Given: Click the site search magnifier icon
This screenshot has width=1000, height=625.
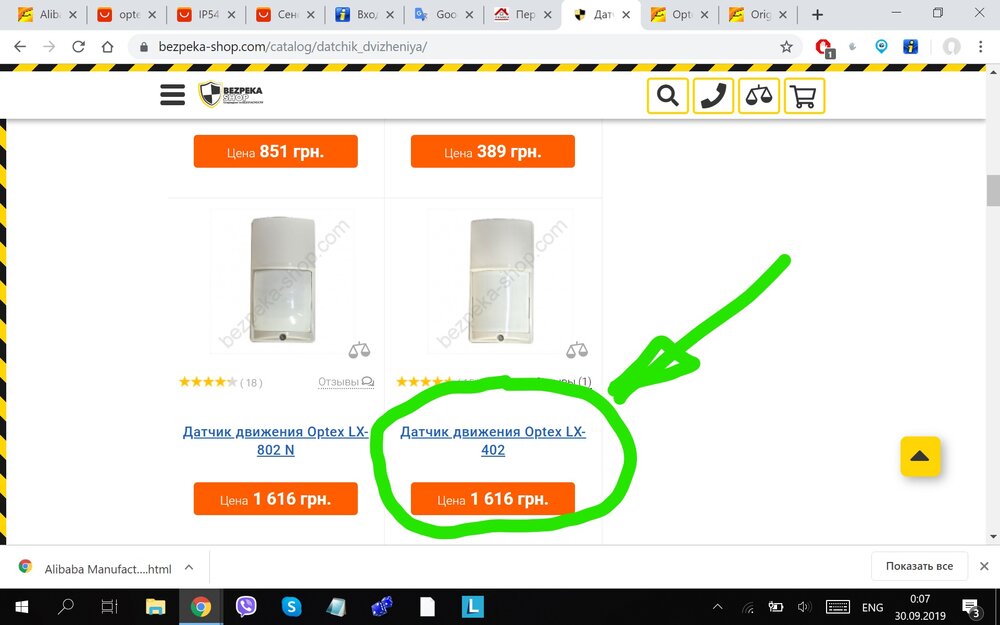Looking at the screenshot, I should [x=667, y=96].
